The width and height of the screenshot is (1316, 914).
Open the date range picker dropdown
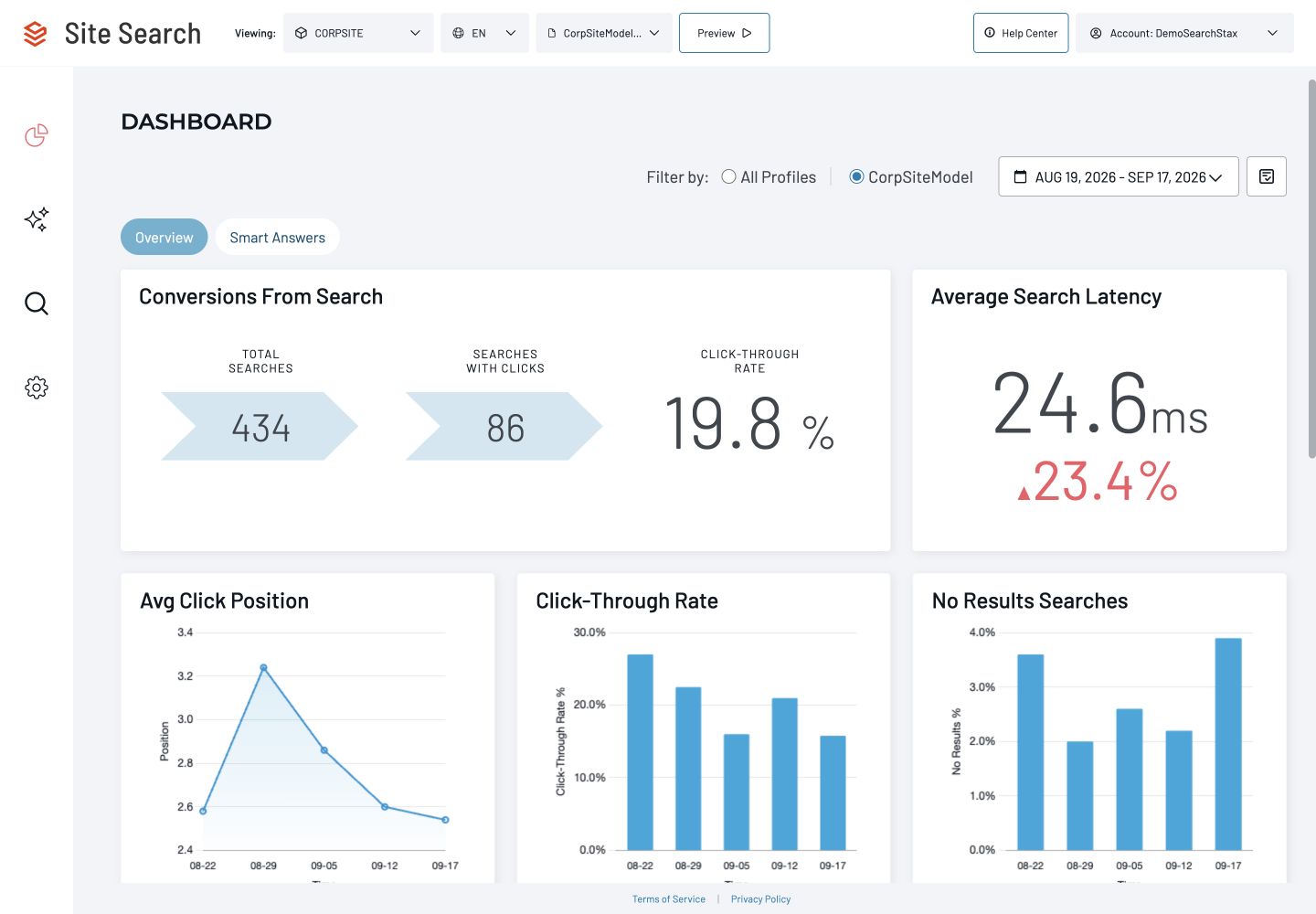[x=1119, y=176]
